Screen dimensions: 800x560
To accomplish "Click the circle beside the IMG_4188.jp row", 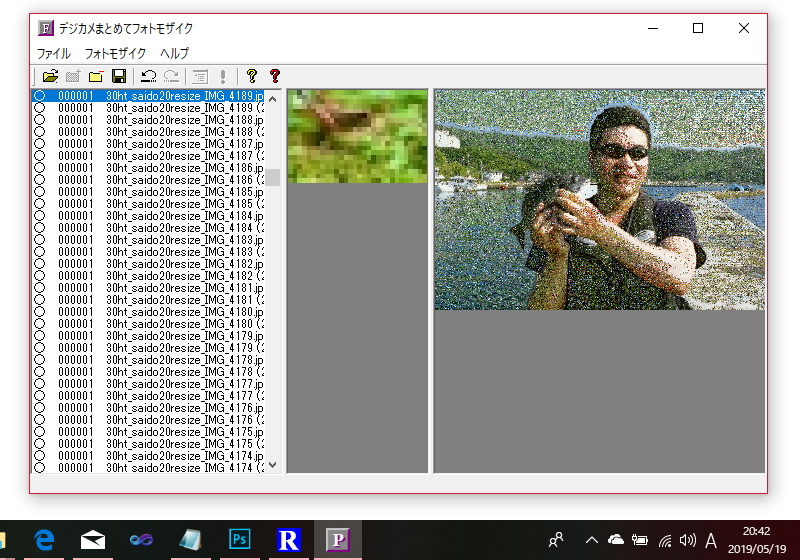I will 40,120.
